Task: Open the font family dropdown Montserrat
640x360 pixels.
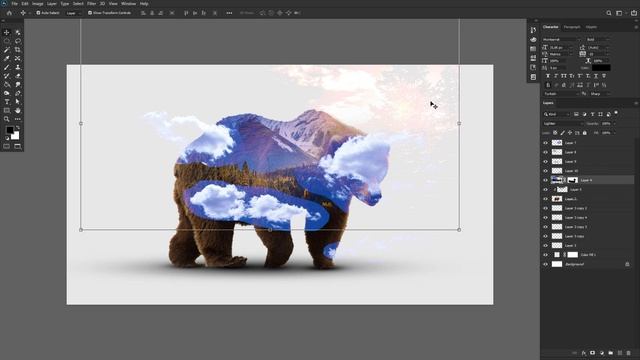Action: point(562,40)
